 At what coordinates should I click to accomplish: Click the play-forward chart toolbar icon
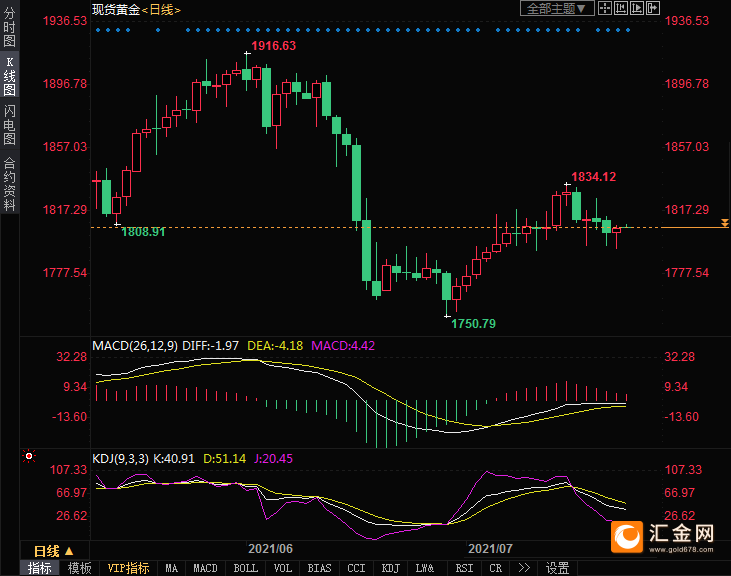tap(637, 8)
